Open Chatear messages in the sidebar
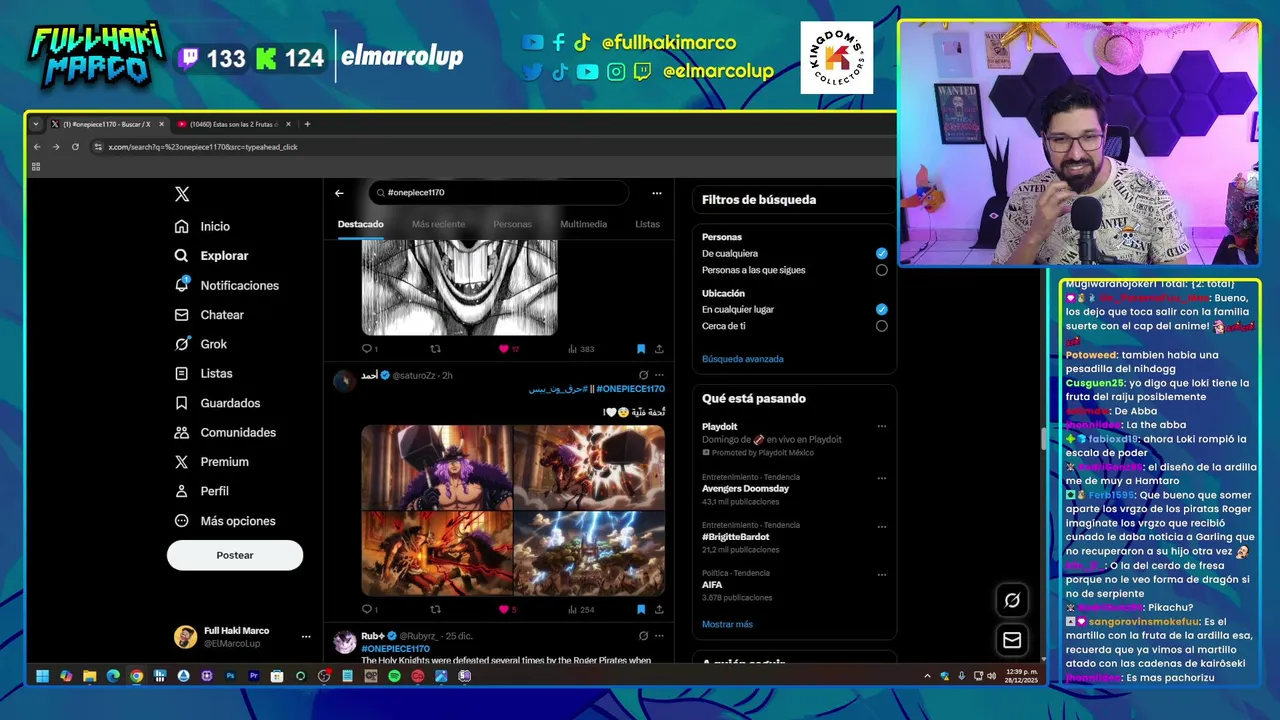The image size is (1280, 720). [209, 314]
